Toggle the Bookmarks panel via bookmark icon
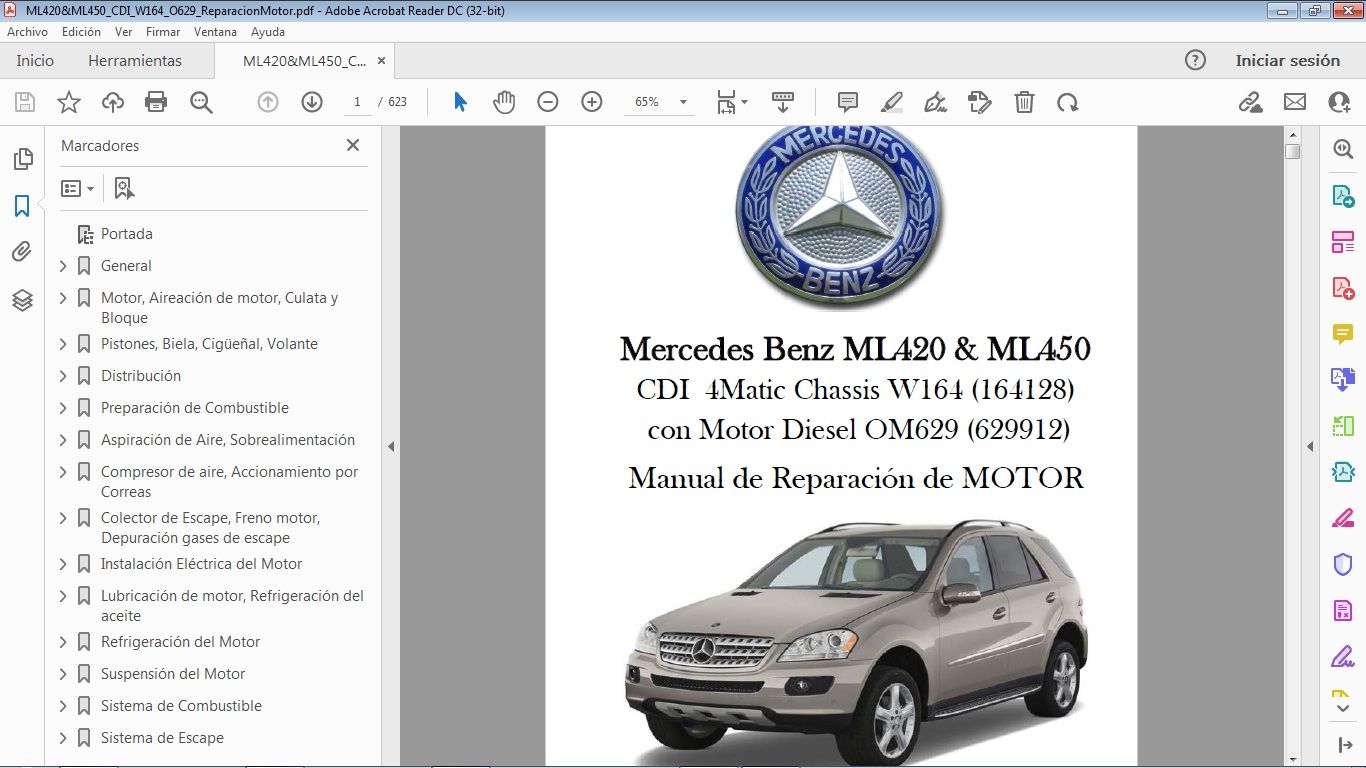This screenshot has width=1366, height=768. 22,206
